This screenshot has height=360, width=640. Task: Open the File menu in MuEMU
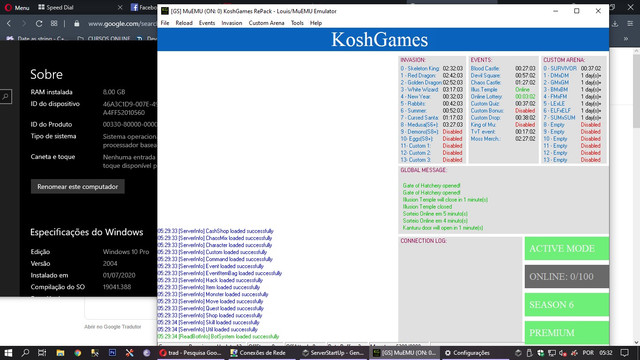coord(165,23)
